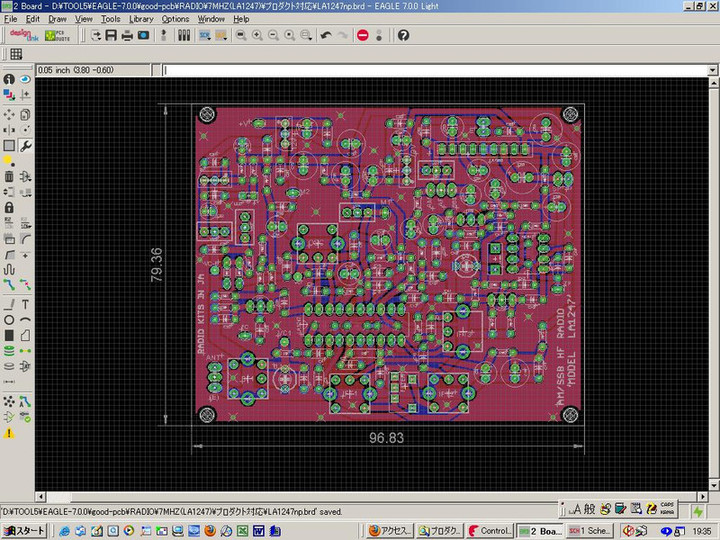The width and height of the screenshot is (720, 540).
Task: Select the Info tool icon
Action: tap(9, 79)
